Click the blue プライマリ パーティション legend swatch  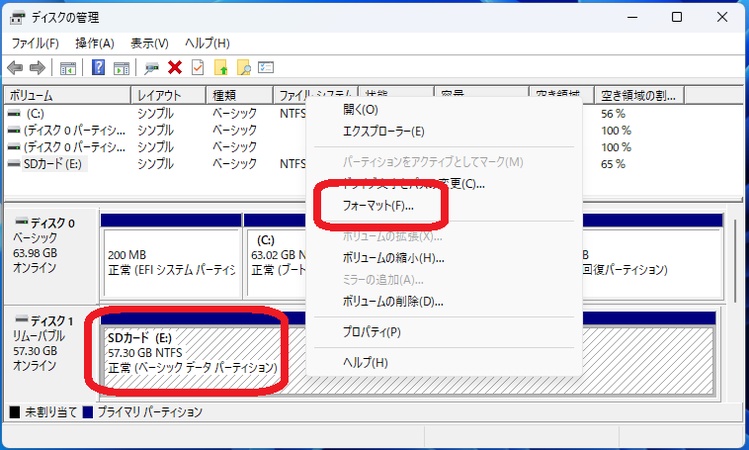87,412
